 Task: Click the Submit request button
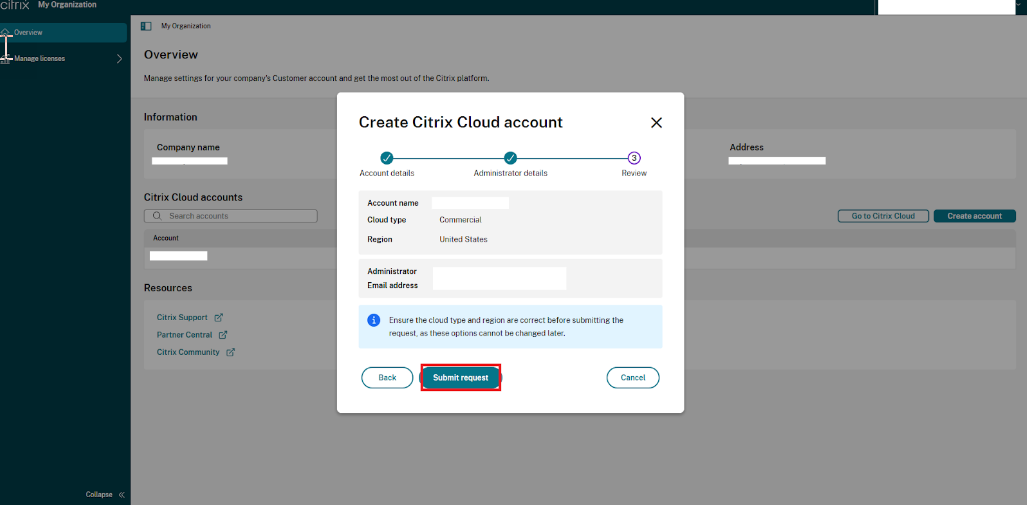click(x=460, y=378)
